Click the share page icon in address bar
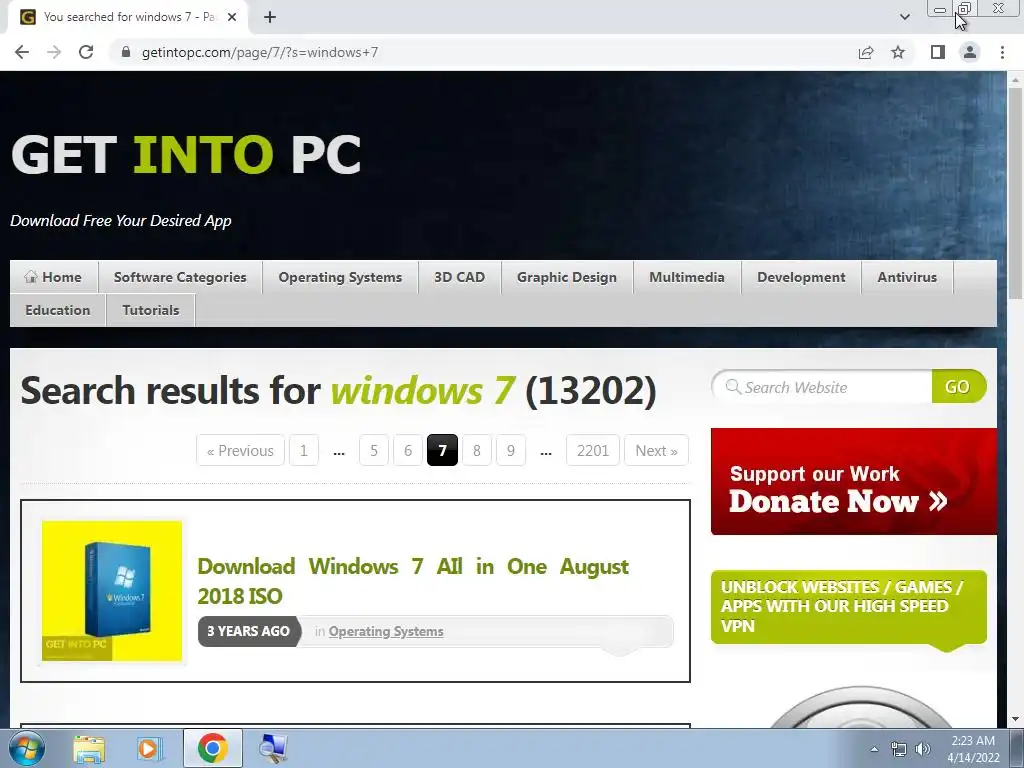Viewport: 1024px width, 768px height. (866, 52)
